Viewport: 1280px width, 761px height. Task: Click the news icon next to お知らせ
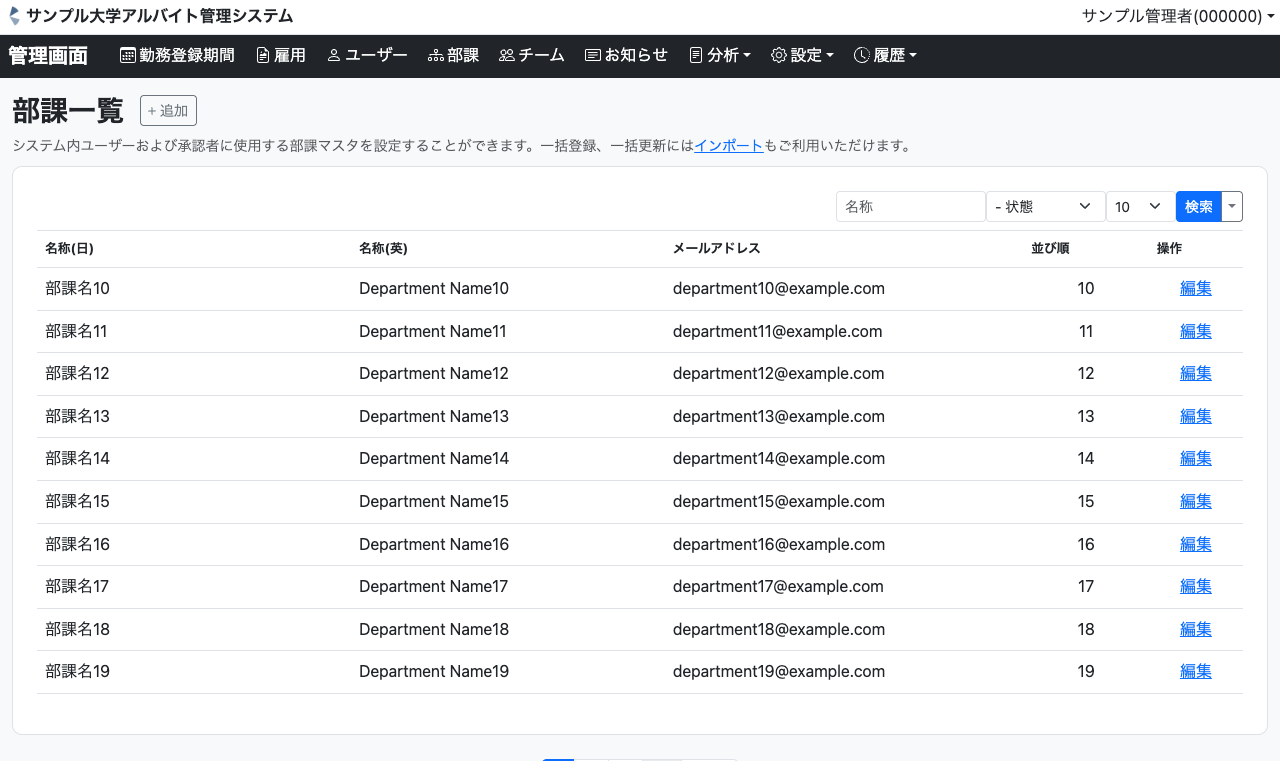(x=593, y=56)
